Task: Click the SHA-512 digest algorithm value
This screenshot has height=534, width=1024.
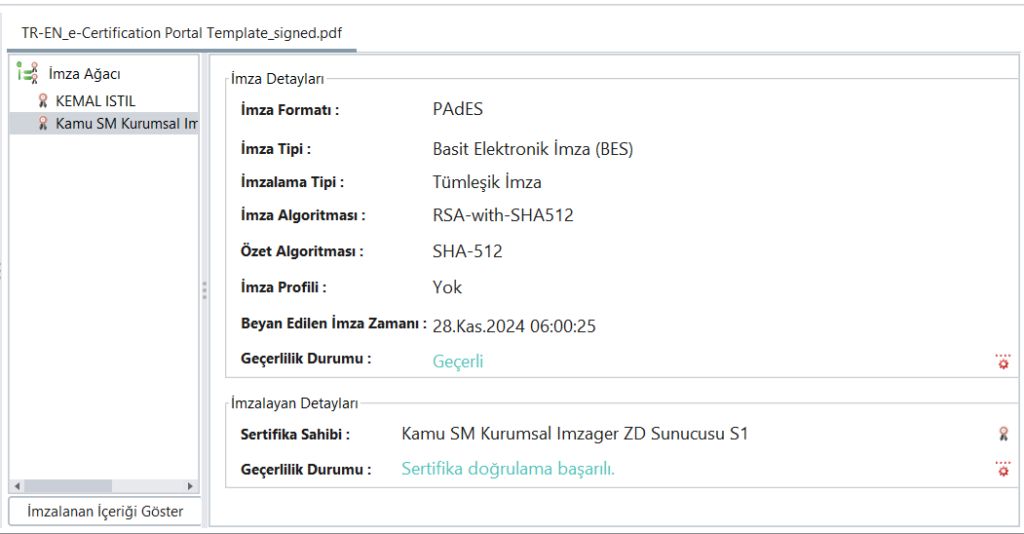Action: click(467, 251)
